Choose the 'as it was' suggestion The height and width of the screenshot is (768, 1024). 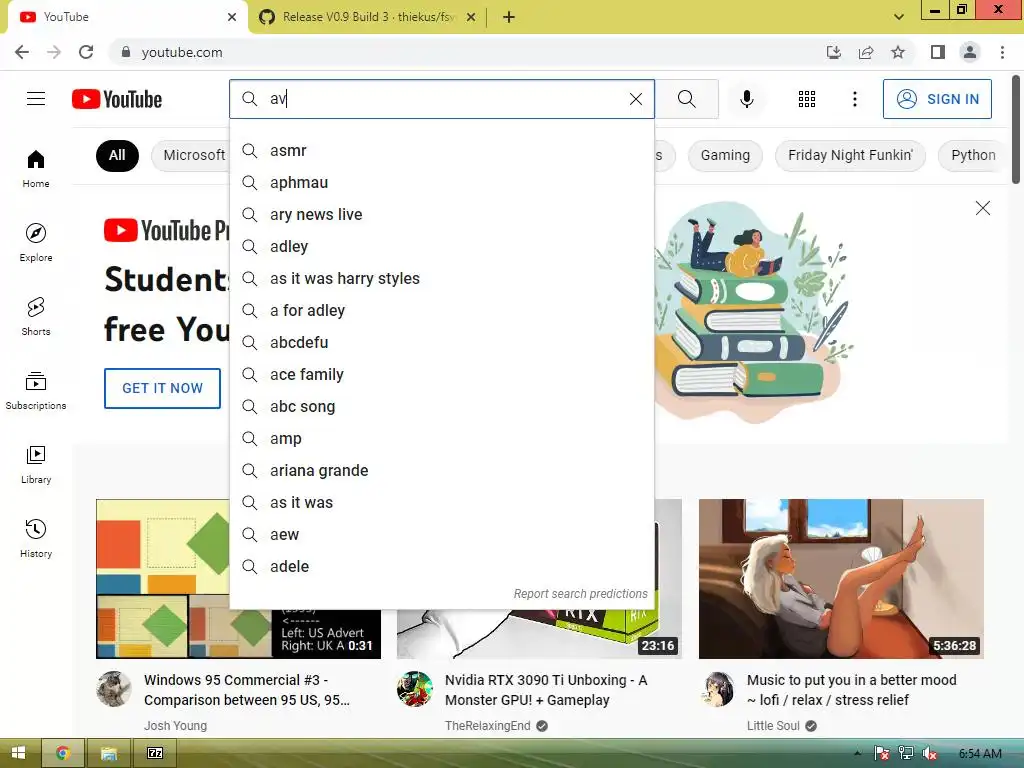(442, 503)
